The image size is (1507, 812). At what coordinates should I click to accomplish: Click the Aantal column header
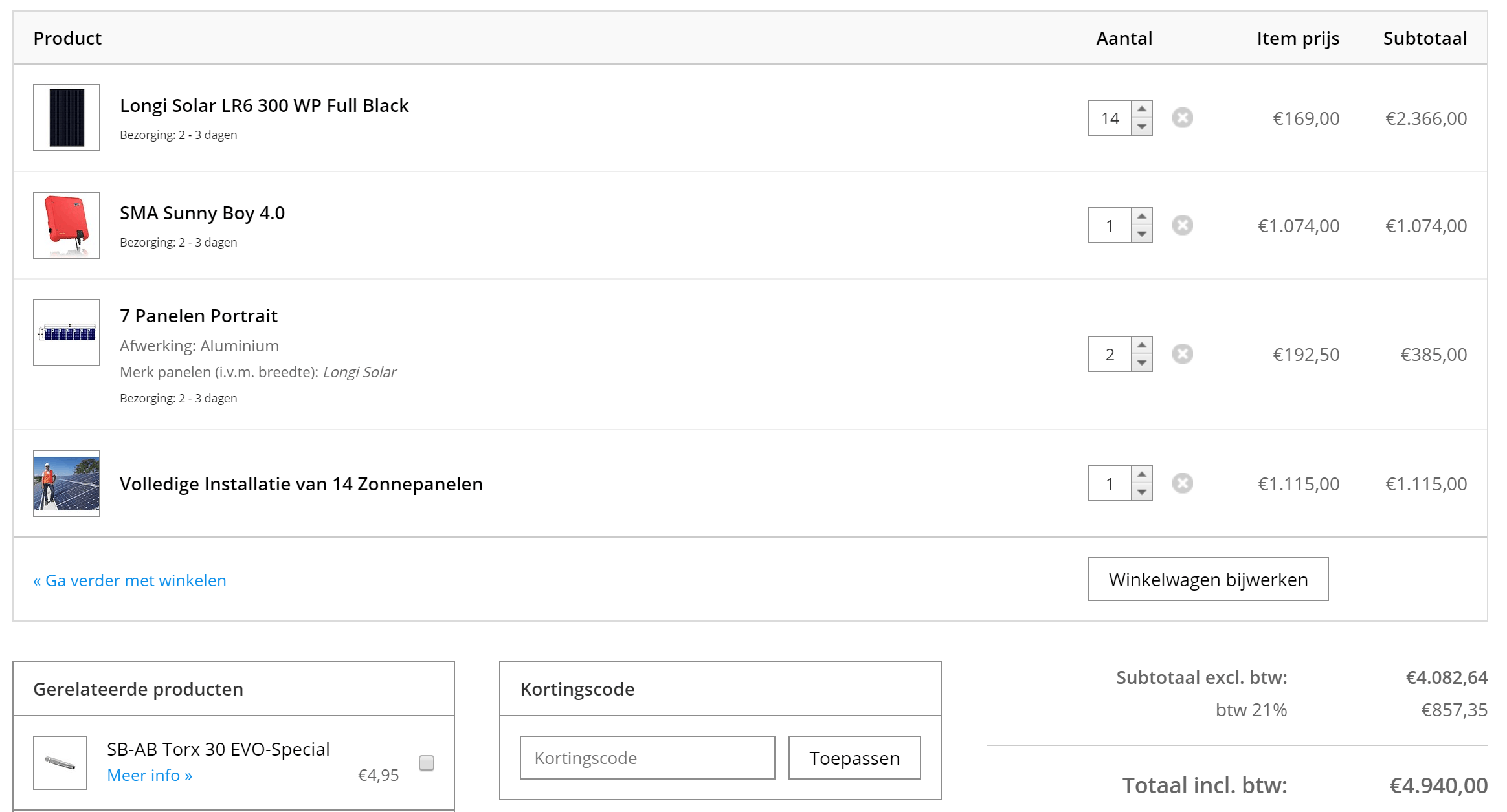tap(1124, 38)
